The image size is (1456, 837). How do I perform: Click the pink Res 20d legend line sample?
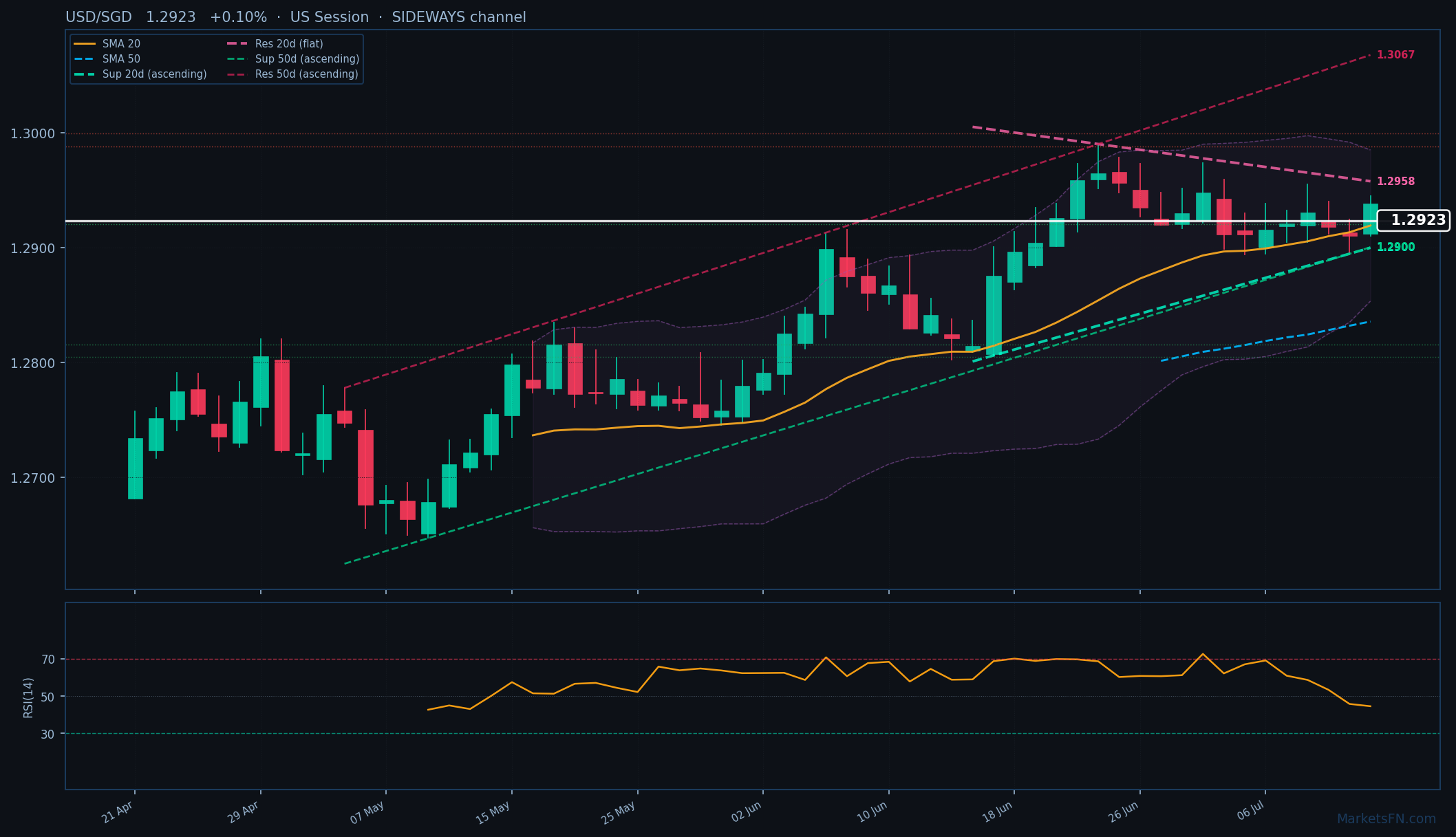click(237, 44)
